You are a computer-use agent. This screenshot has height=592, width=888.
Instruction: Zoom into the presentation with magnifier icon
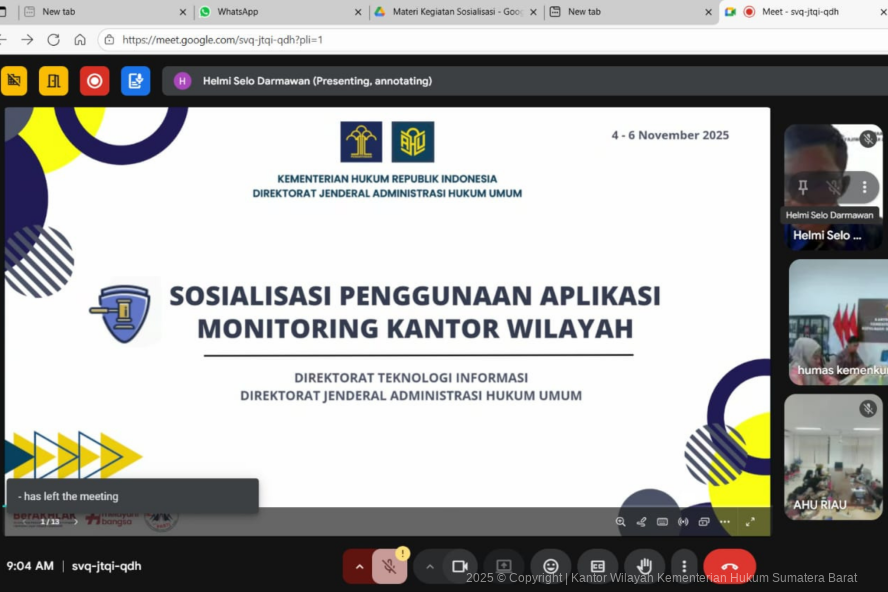pyautogui.click(x=620, y=521)
